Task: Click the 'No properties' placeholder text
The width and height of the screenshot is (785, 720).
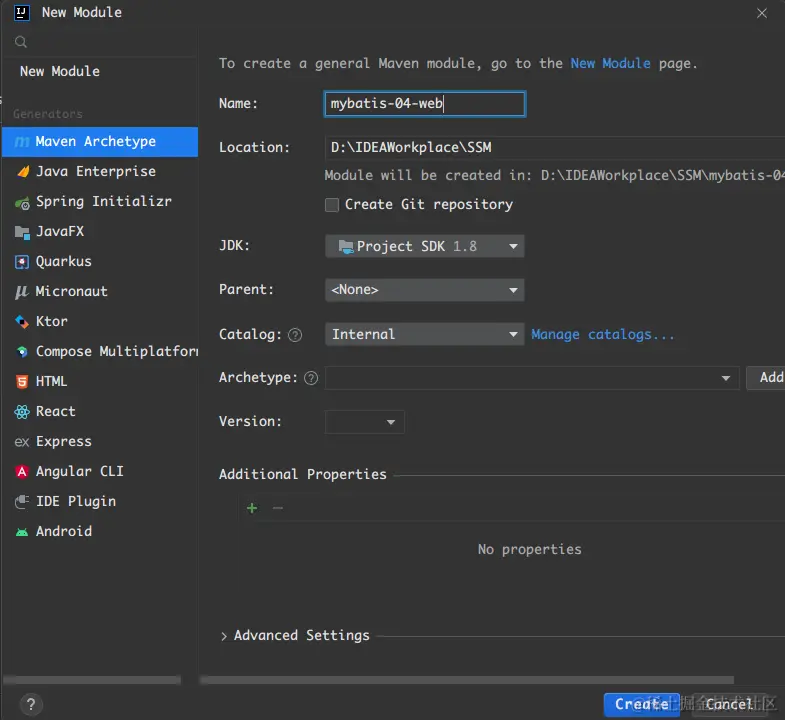Action: pyautogui.click(x=530, y=549)
